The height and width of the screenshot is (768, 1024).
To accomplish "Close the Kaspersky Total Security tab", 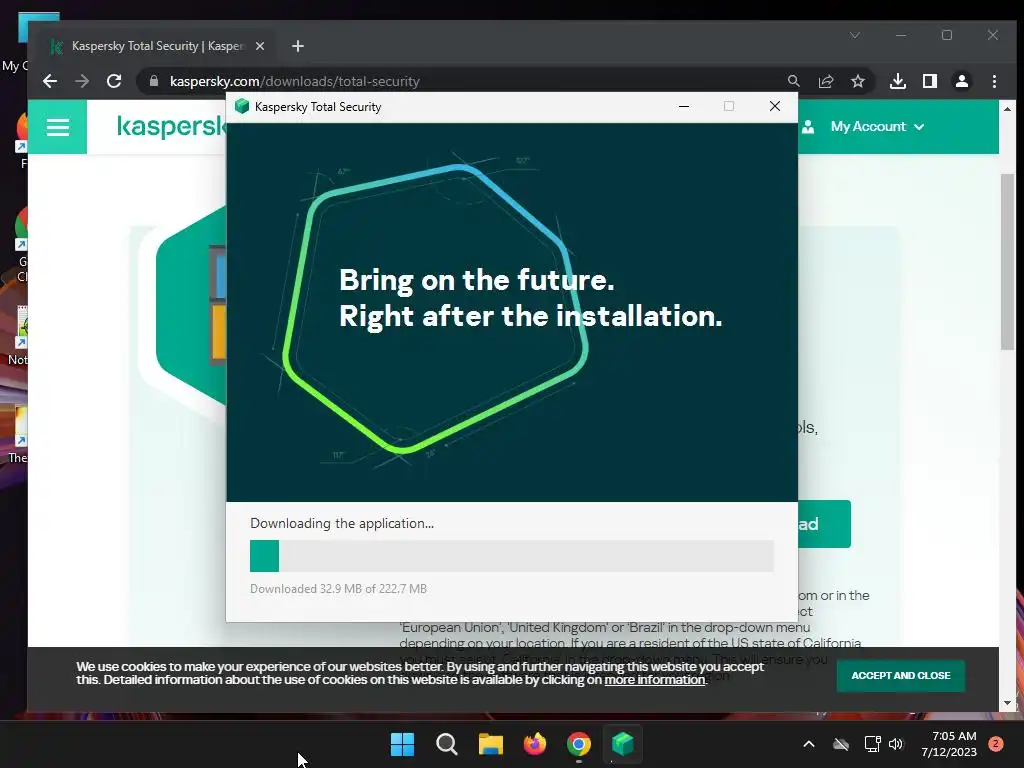I will point(260,46).
